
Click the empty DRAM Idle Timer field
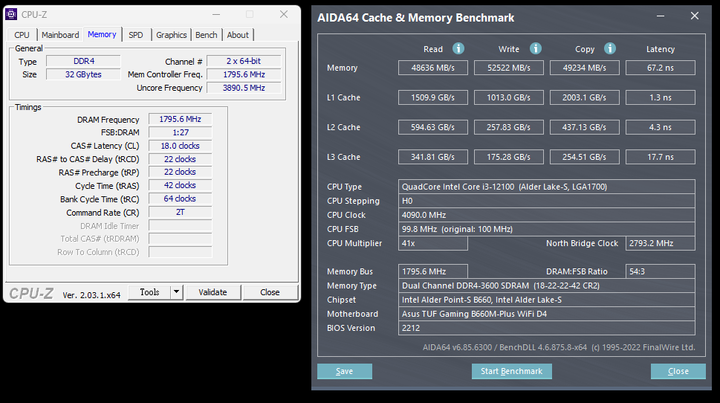(180, 225)
